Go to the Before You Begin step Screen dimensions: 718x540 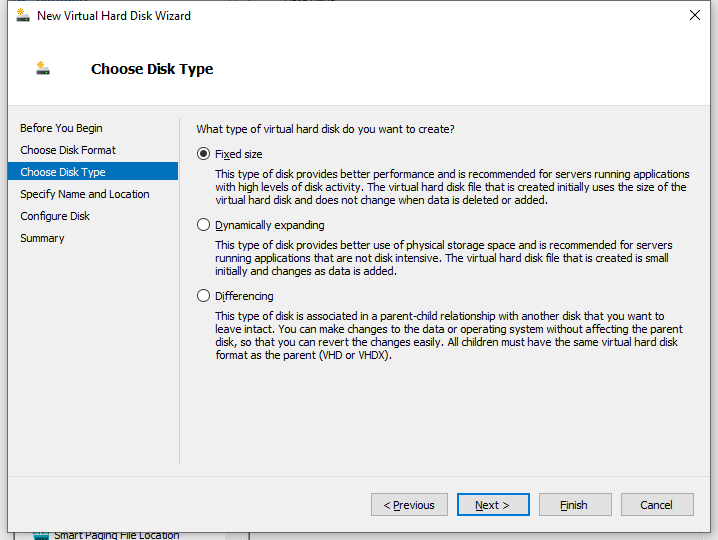(61, 128)
